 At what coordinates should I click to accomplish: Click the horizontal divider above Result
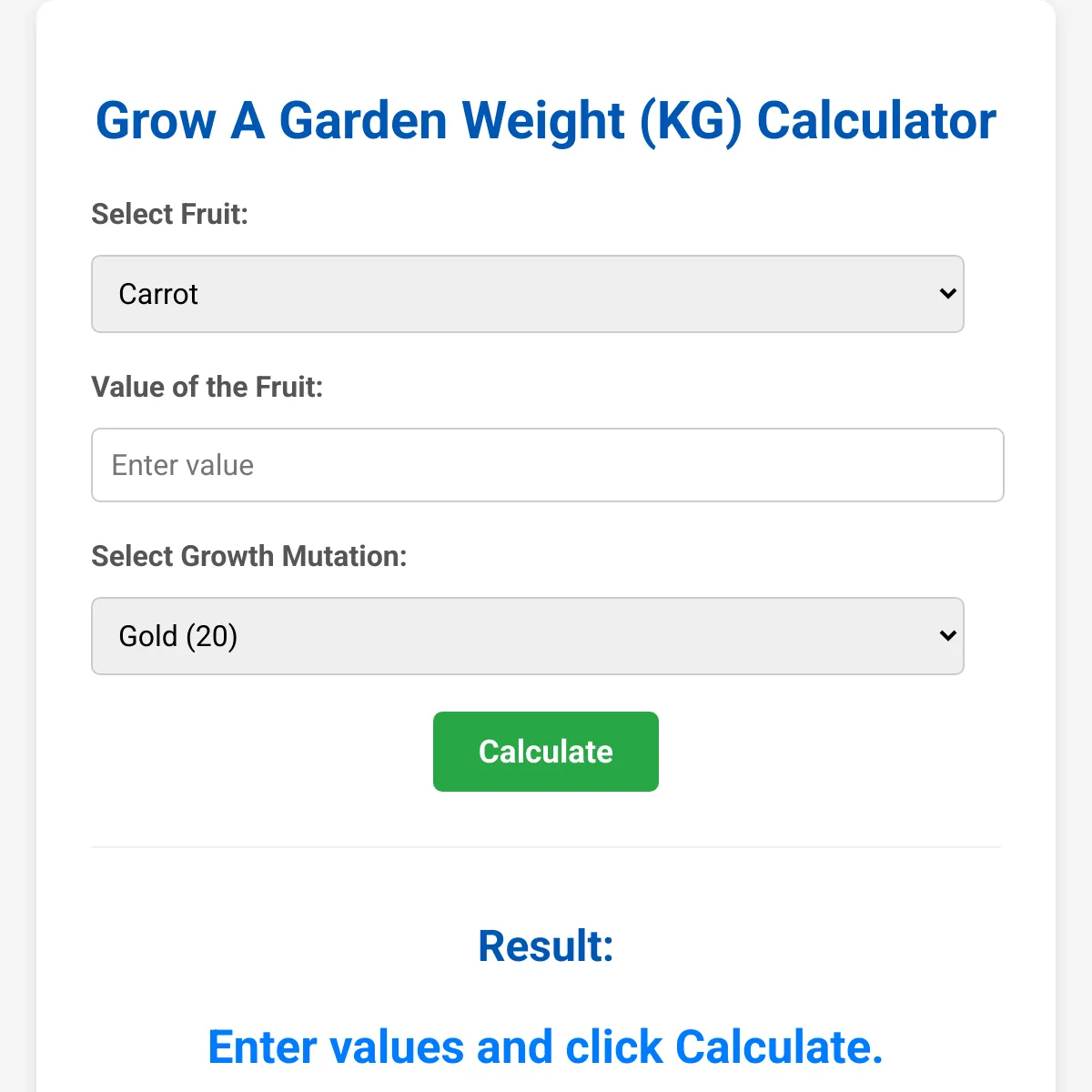546,847
